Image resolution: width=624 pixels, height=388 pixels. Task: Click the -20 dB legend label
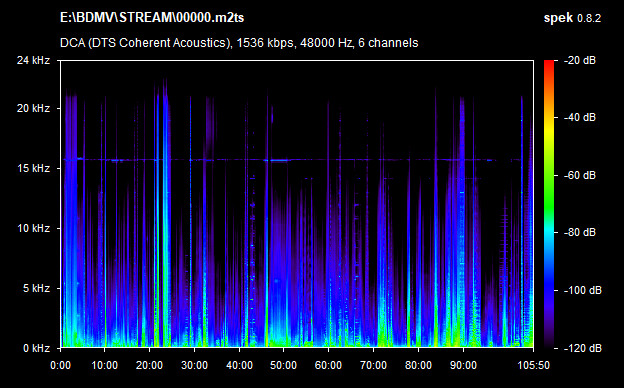tap(580, 60)
